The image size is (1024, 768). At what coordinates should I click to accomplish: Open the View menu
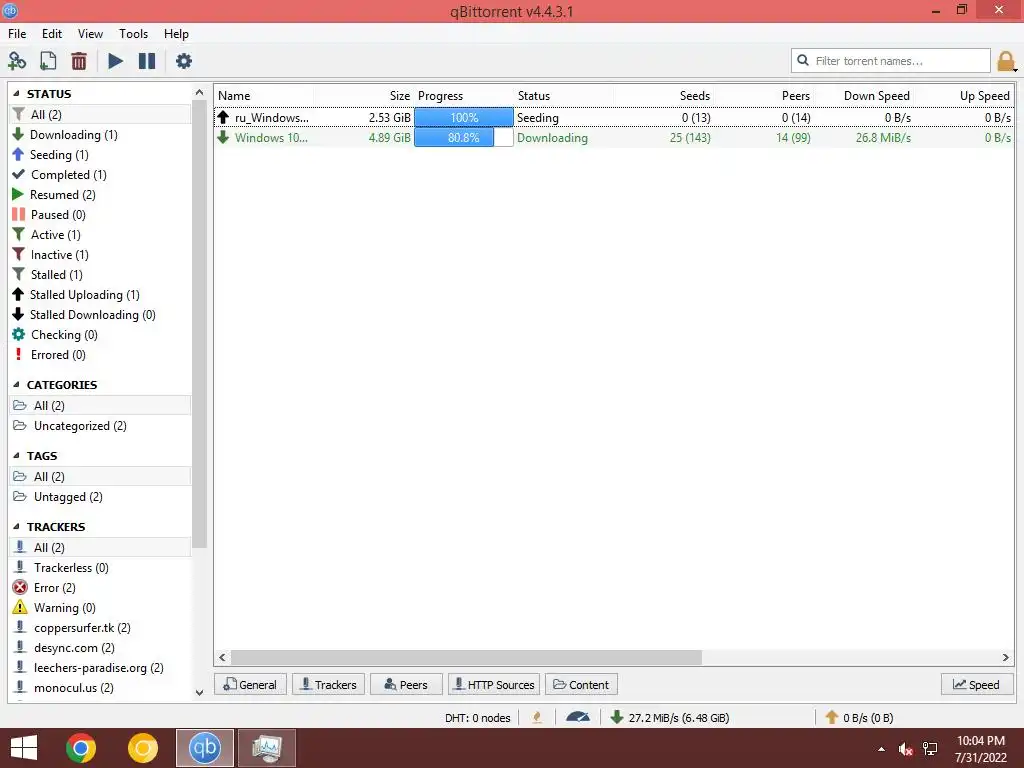click(90, 34)
